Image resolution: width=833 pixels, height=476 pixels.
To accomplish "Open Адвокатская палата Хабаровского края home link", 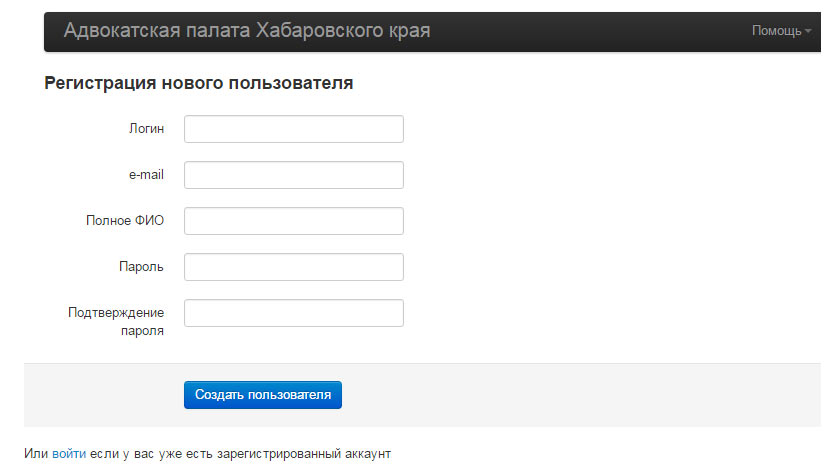I will (x=247, y=30).
